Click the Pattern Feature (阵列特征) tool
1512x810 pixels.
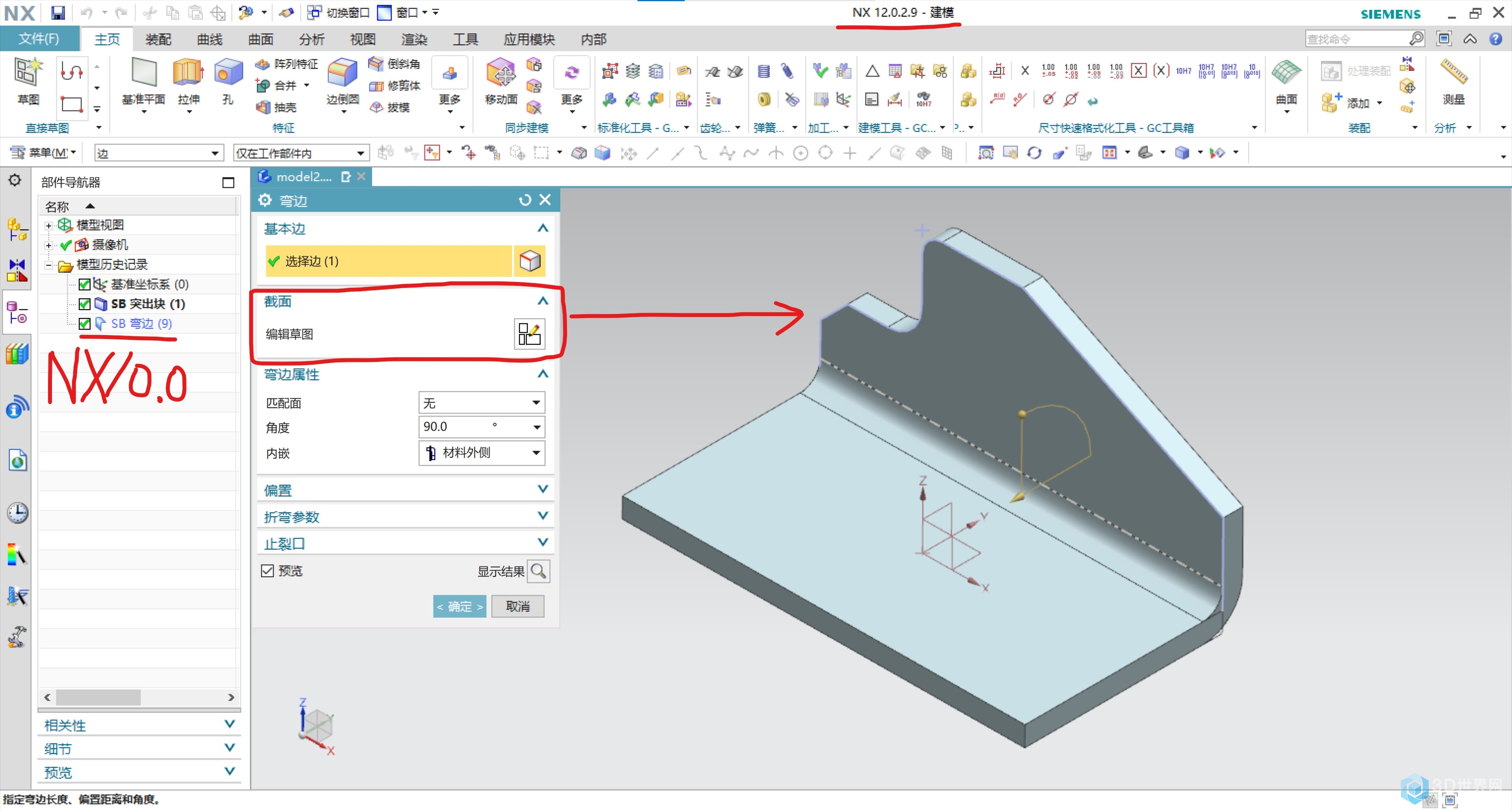[x=287, y=64]
